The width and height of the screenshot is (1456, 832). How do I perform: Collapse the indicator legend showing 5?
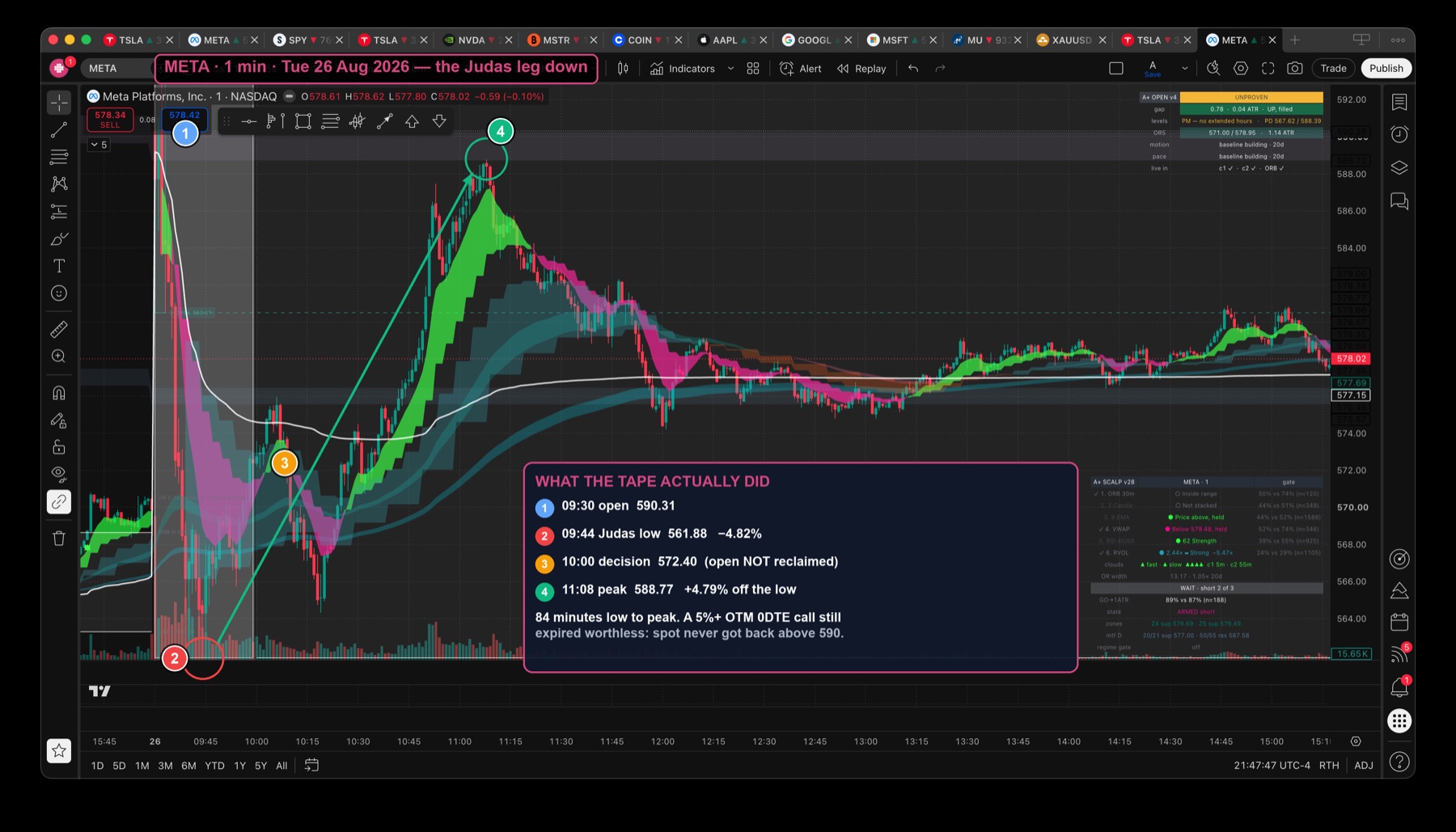99,145
